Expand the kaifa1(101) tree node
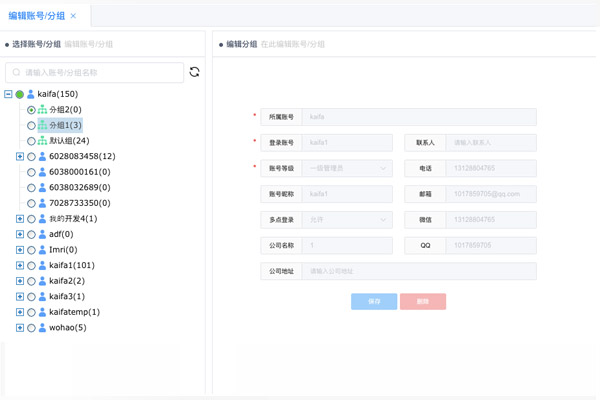The image size is (600, 400). (20, 265)
